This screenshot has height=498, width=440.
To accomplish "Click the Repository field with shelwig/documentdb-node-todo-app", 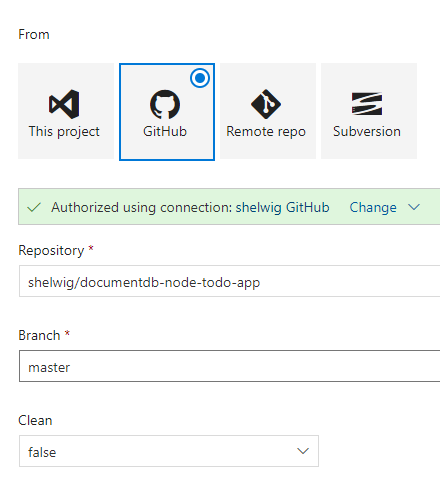I will (x=229, y=281).
